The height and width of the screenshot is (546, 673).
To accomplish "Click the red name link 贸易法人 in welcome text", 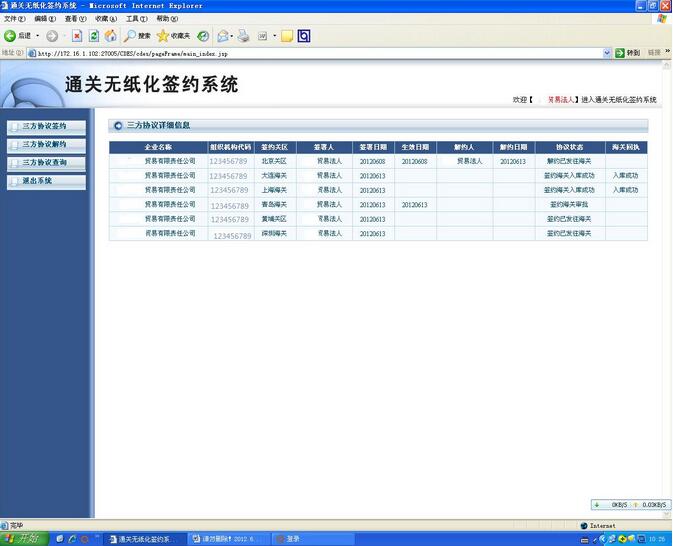I will click(x=561, y=100).
